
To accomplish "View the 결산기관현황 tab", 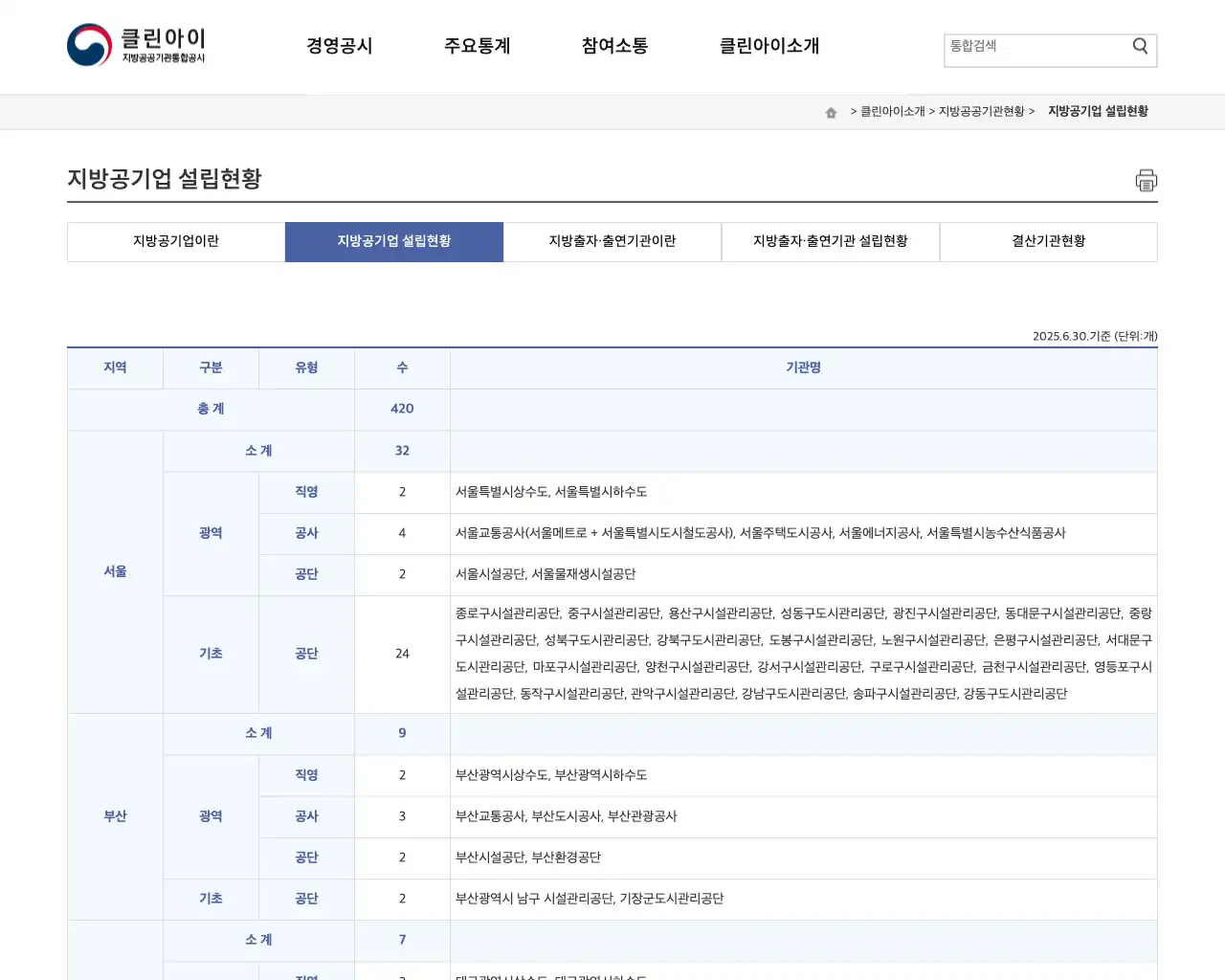I will coord(1048,241).
